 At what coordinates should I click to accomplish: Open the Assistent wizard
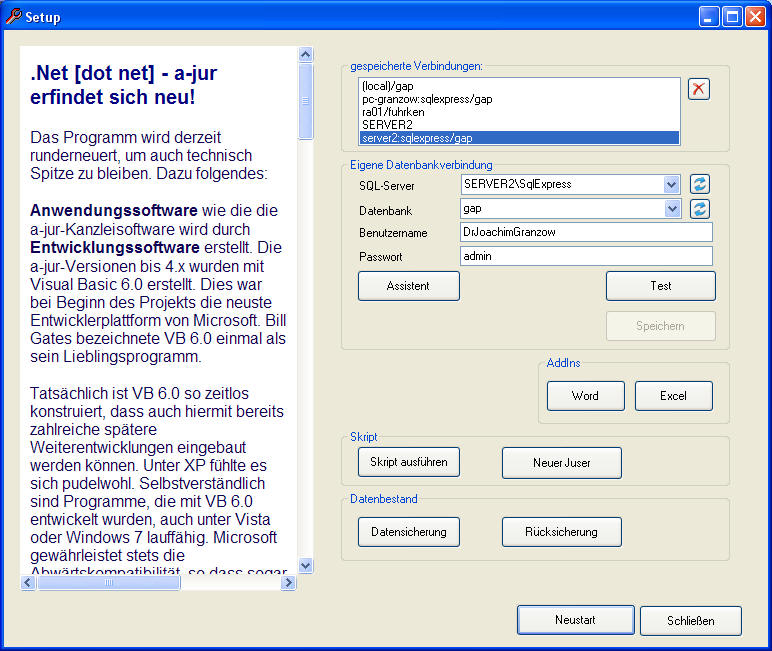tap(409, 286)
